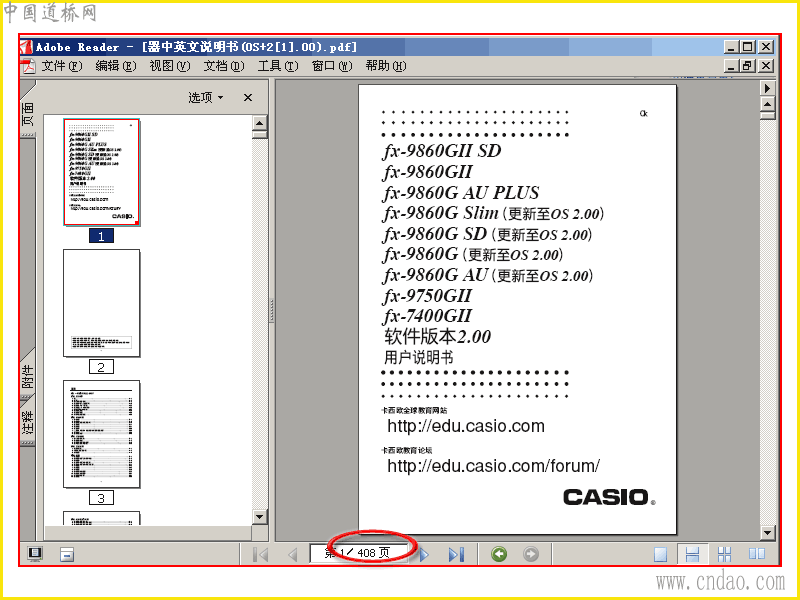Click gray next view arrow
Screen dimensions: 800x600
pyautogui.click(x=531, y=554)
